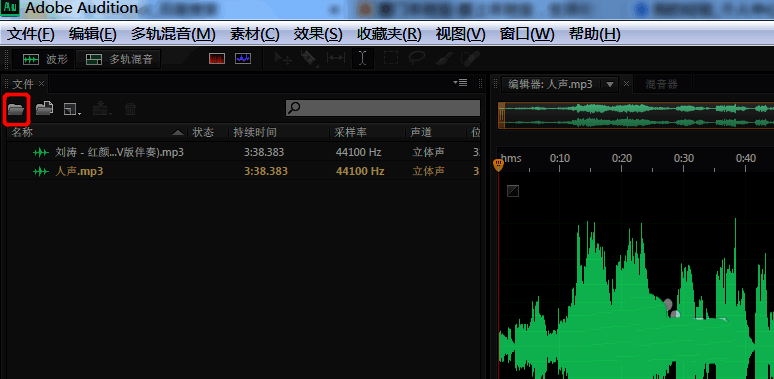774x379 pixels.
Task: Switch to the 多轨混音 multitrack view
Action: click(118, 59)
